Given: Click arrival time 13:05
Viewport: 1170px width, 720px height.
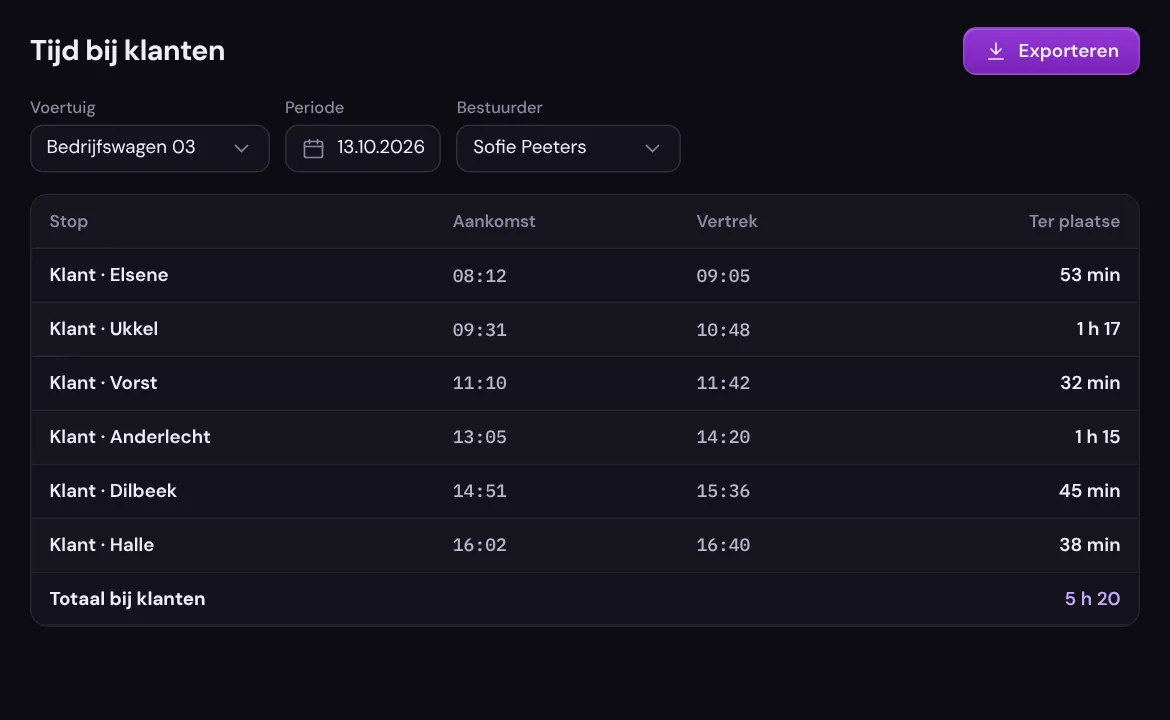Looking at the screenshot, I should pos(480,437).
